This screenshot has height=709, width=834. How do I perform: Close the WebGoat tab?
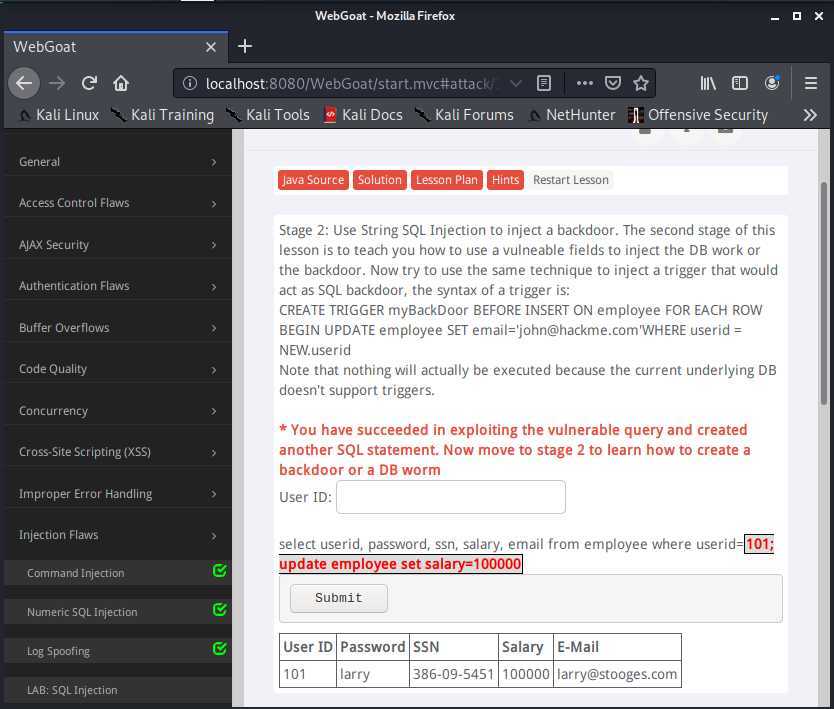(x=211, y=47)
